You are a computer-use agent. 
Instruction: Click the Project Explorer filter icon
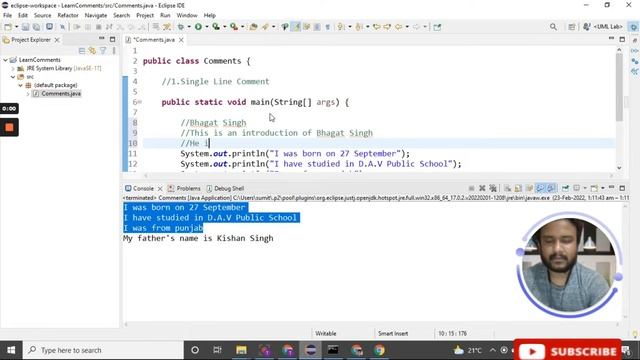pos(103,51)
